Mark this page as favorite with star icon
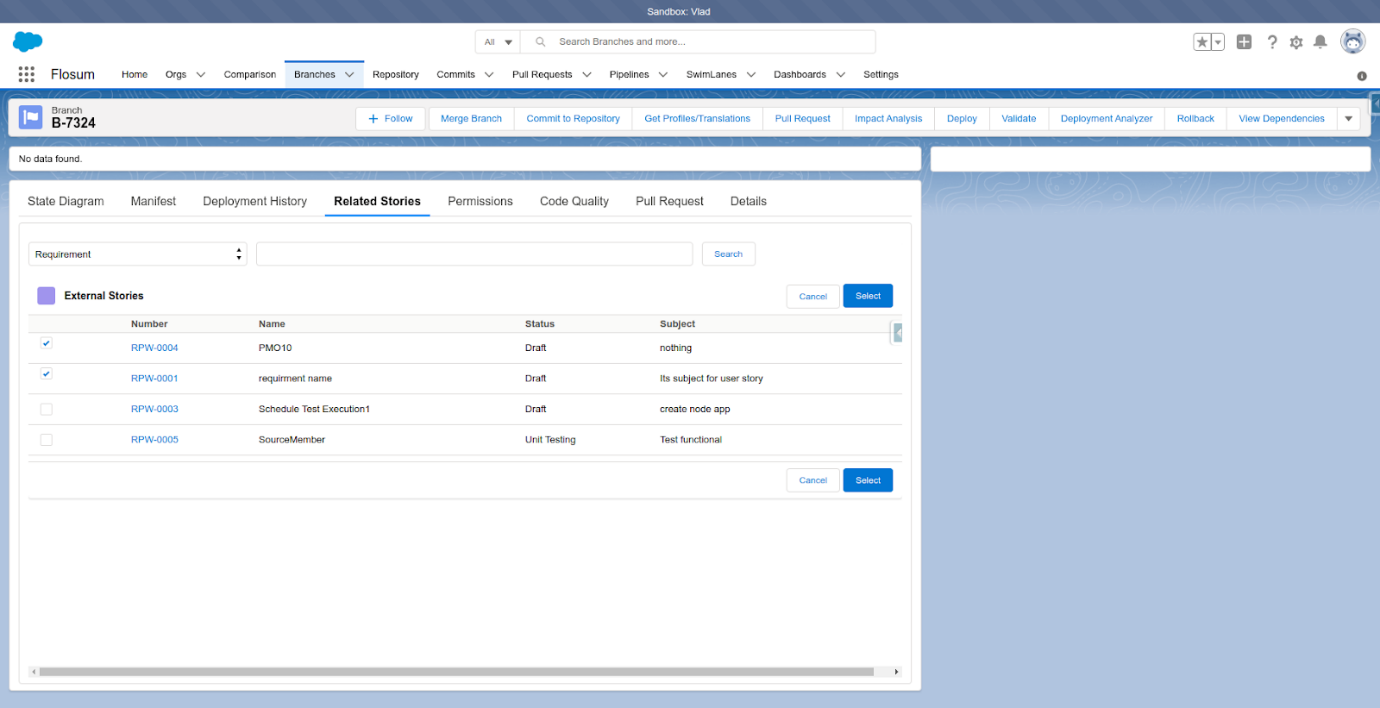The image size is (1380, 708). [x=1199, y=41]
